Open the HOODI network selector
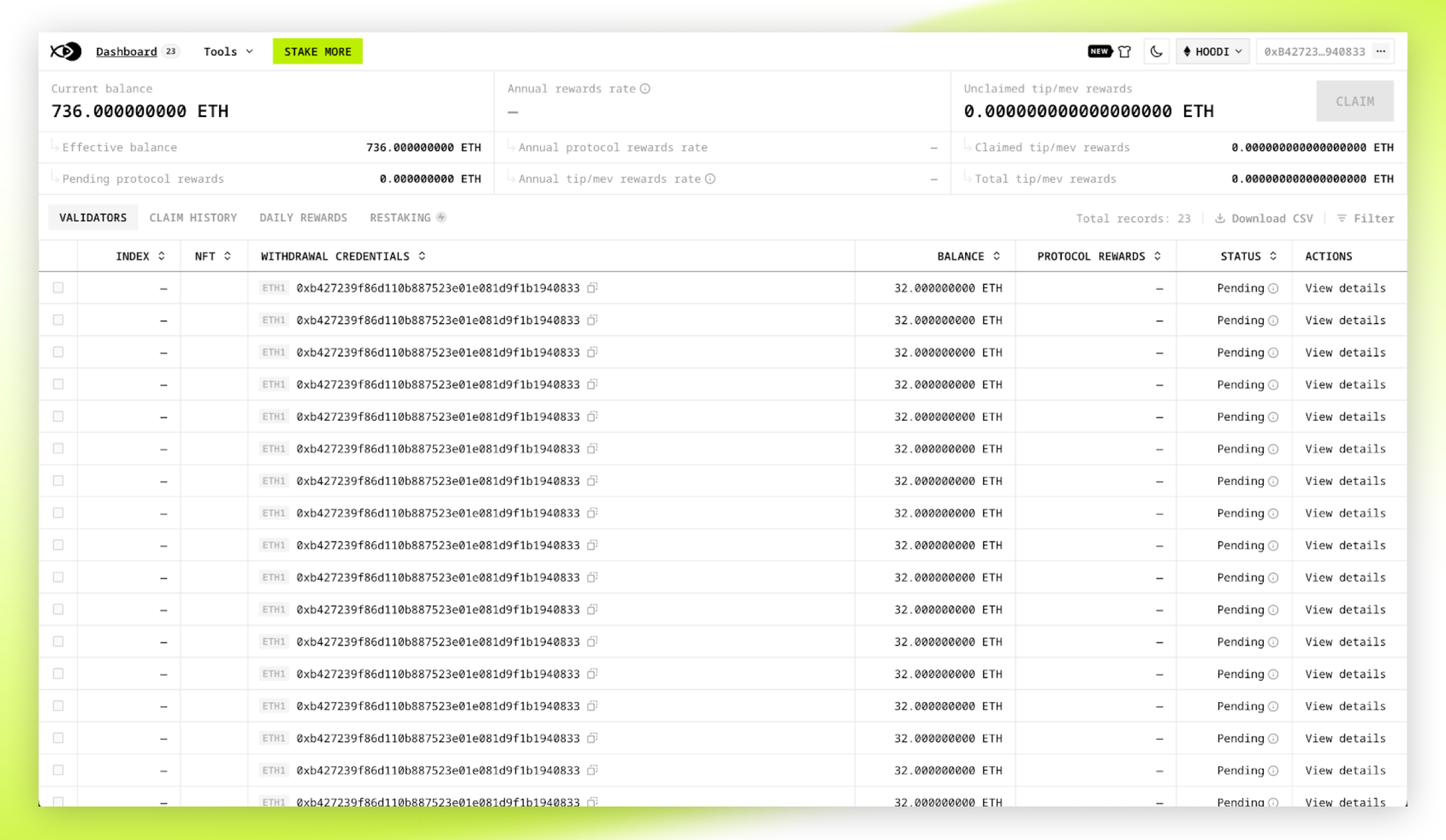This screenshot has height=840, width=1446. tap(1212, 51)
